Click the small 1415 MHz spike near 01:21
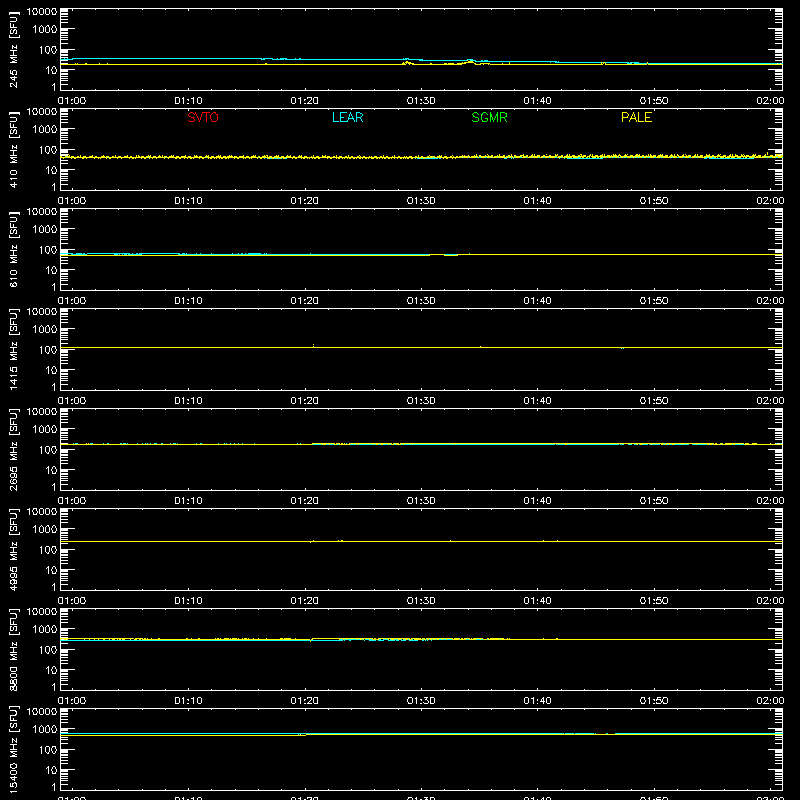This screenshot has height=800, width=800. pos(313,346)
